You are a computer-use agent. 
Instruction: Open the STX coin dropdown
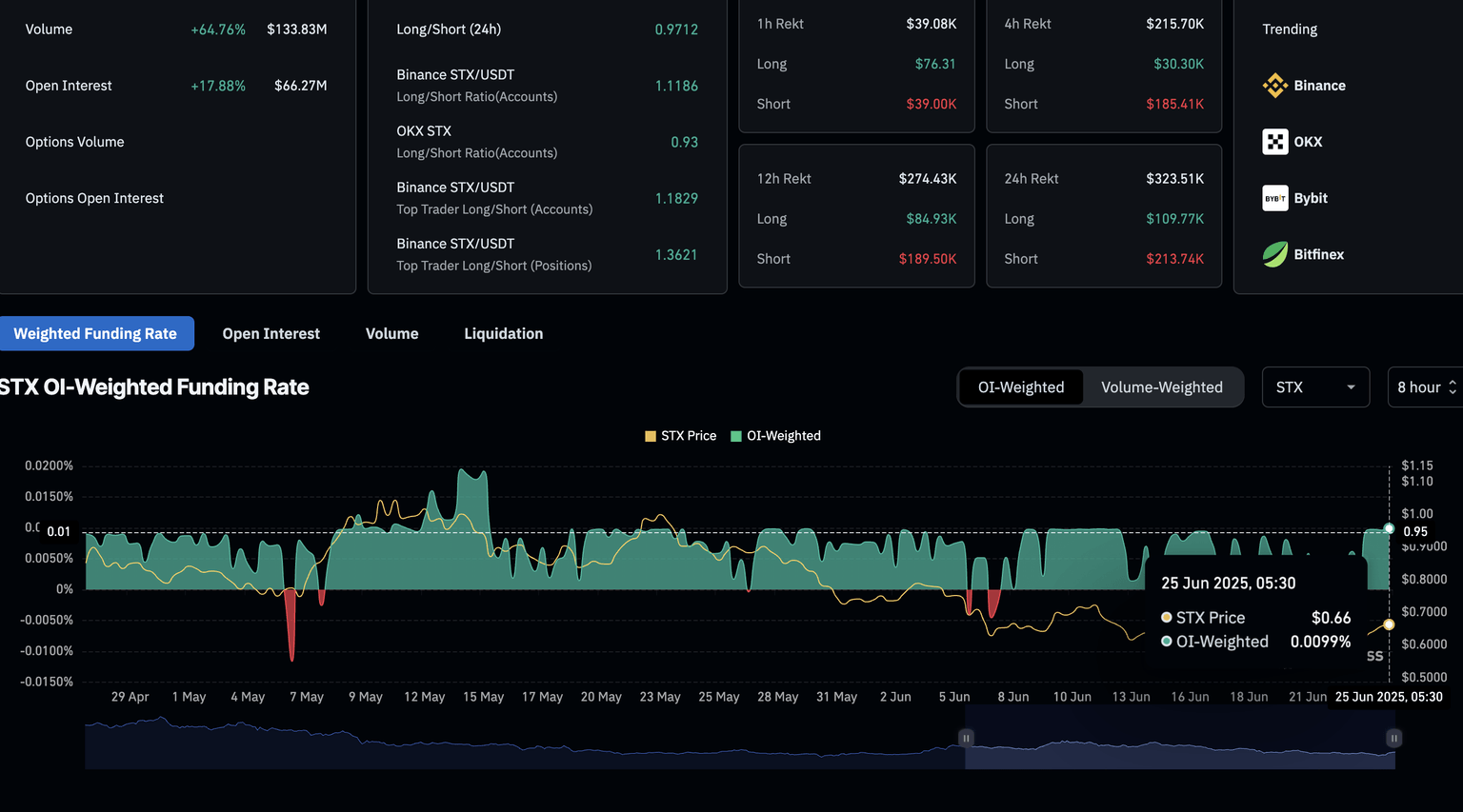(x=1314, y=387)
